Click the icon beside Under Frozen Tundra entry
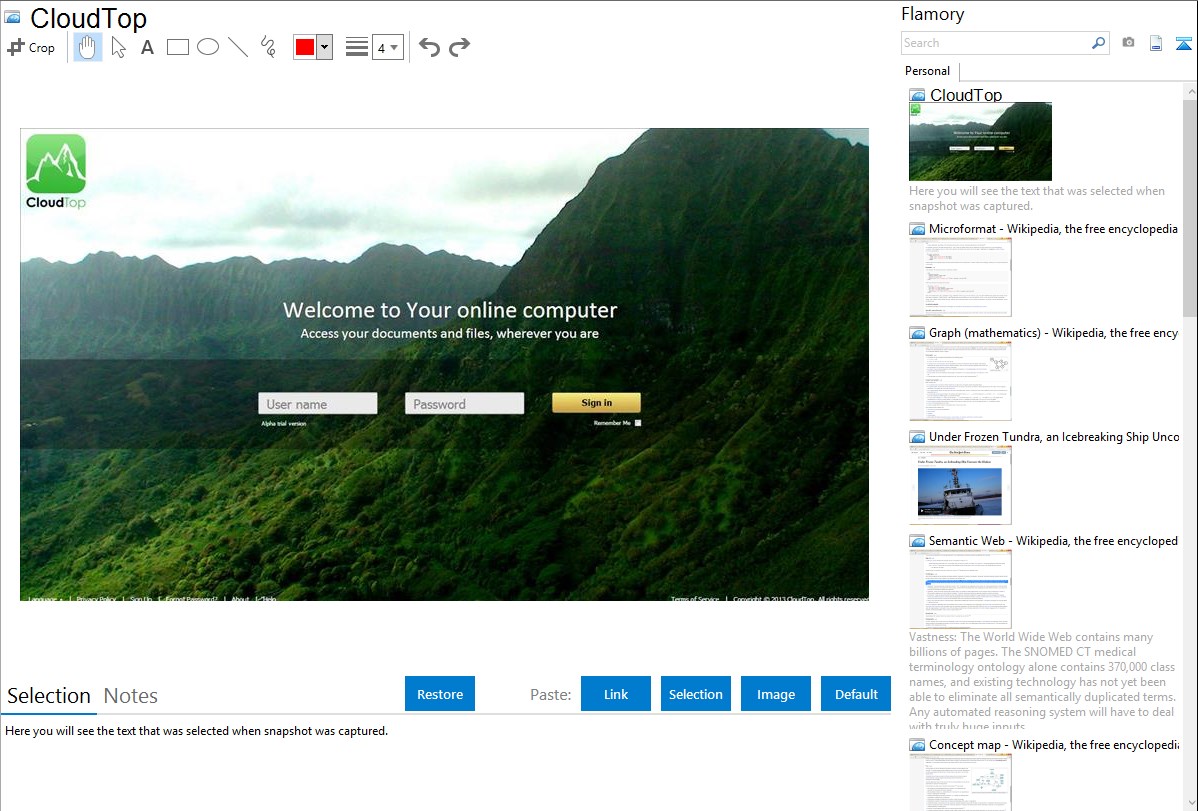 point(917,437)
